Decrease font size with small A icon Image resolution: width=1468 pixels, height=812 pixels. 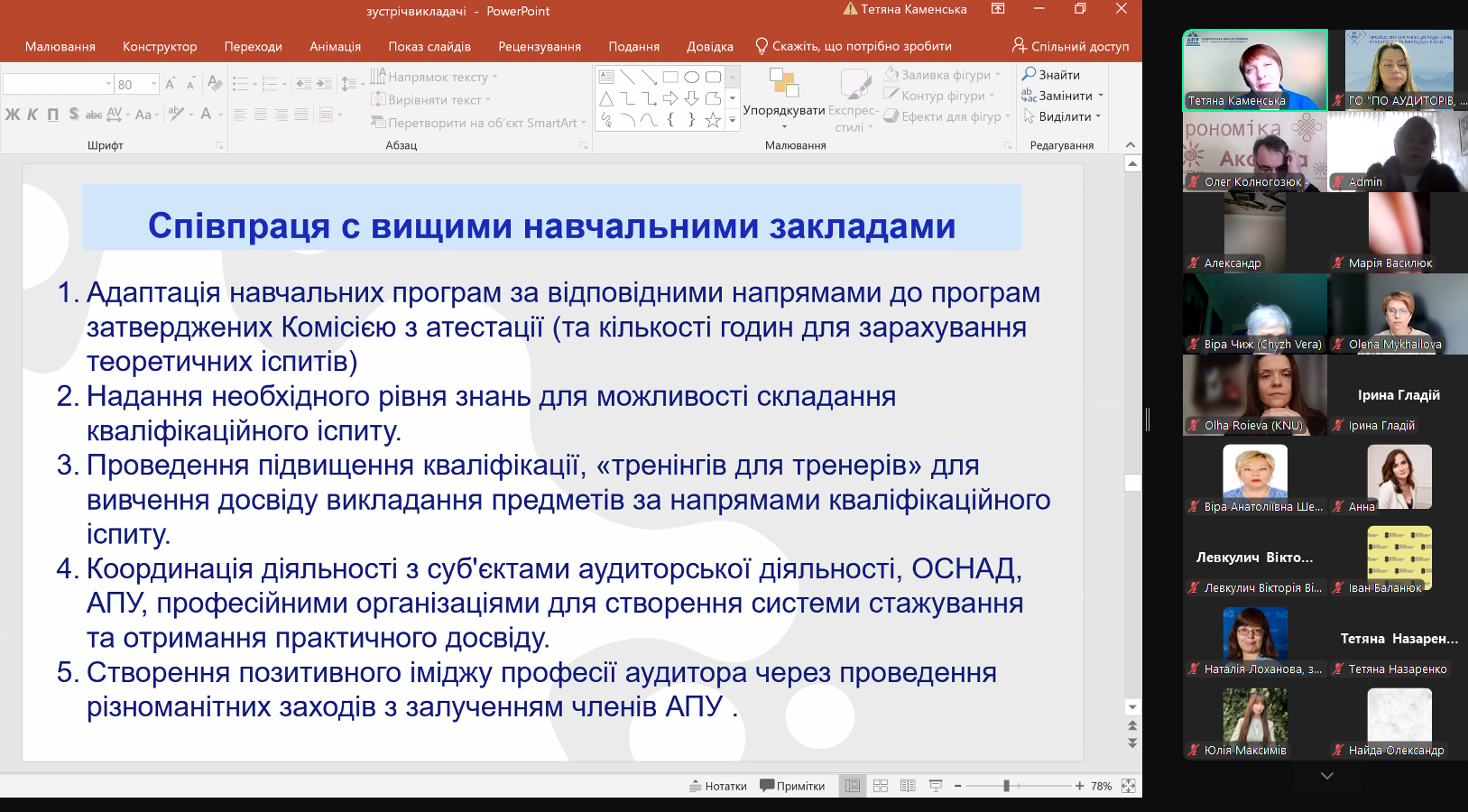tap(190, 84)
